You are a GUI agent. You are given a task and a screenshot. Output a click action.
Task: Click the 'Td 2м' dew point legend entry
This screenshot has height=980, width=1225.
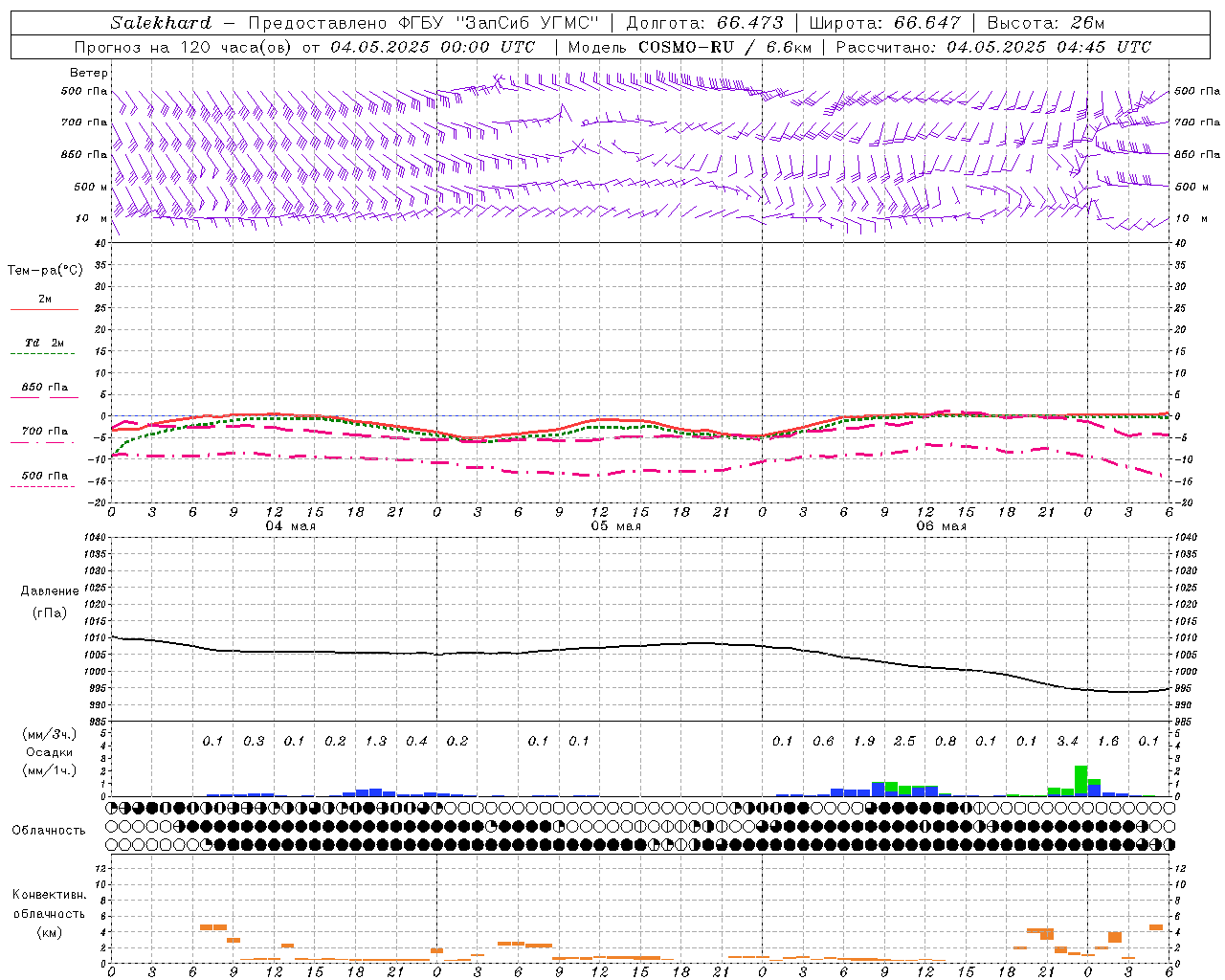(x=45, y=343)
